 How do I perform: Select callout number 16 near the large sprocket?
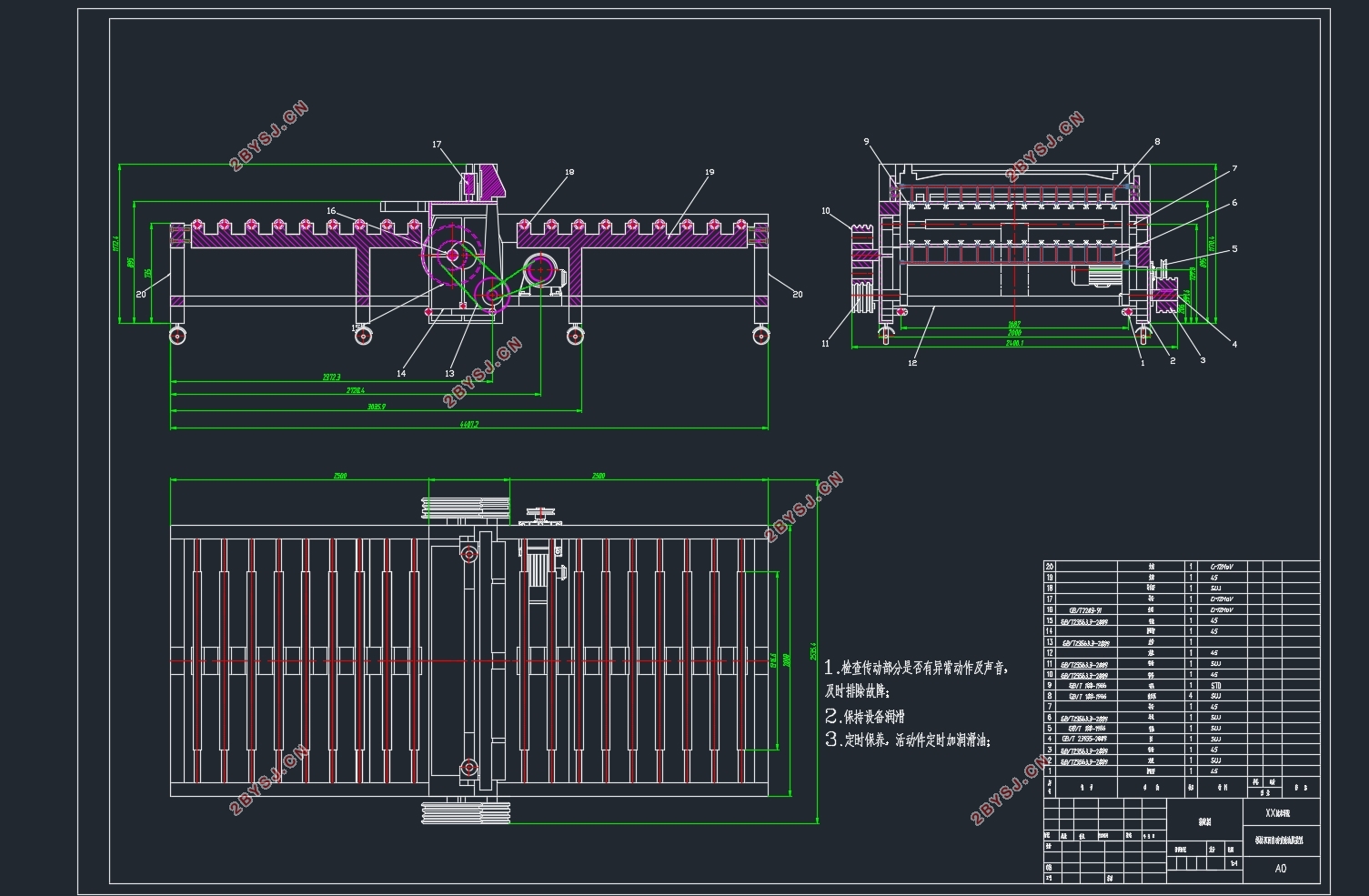[331, 211]
